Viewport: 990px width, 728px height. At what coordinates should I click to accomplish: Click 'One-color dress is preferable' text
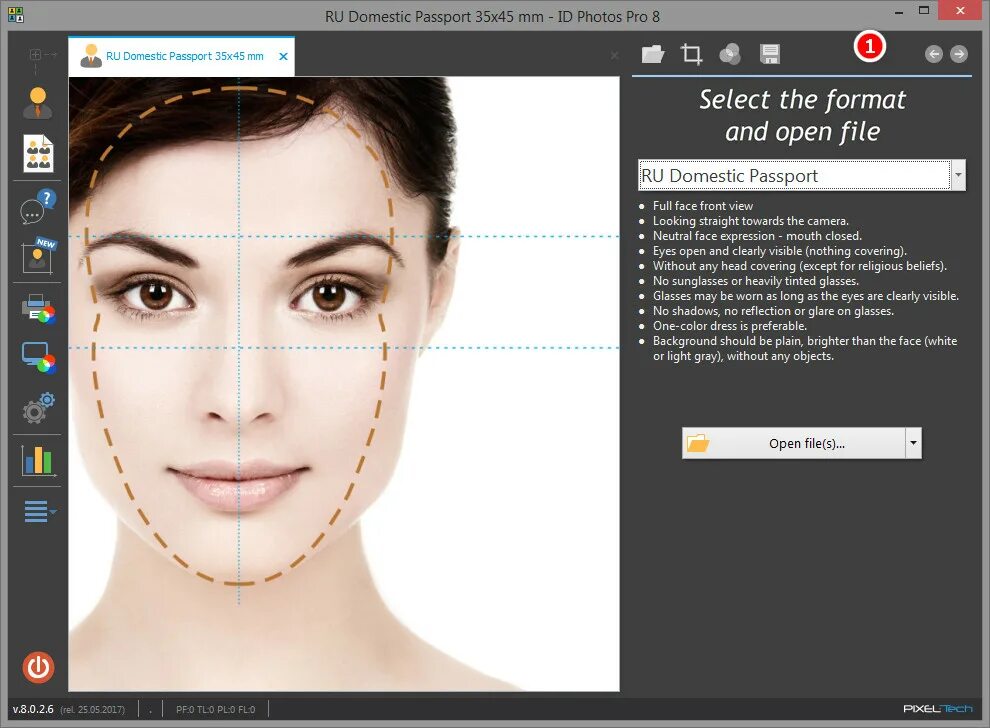click(x=730, y=326)
